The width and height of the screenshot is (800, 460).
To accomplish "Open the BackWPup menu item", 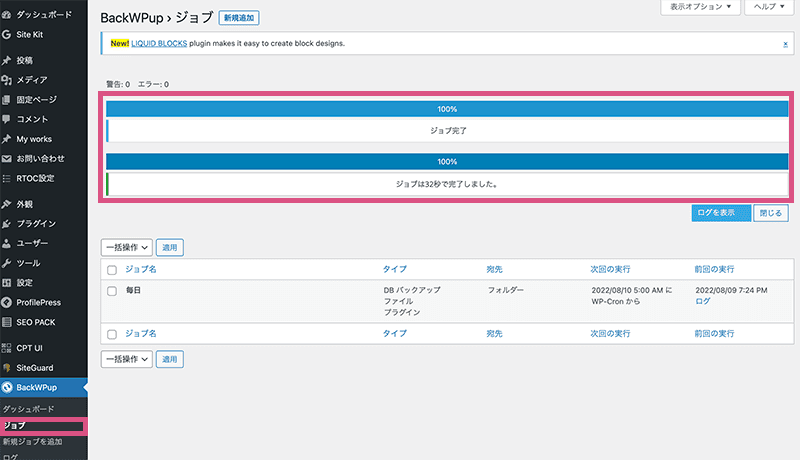I will click(36, 388).
